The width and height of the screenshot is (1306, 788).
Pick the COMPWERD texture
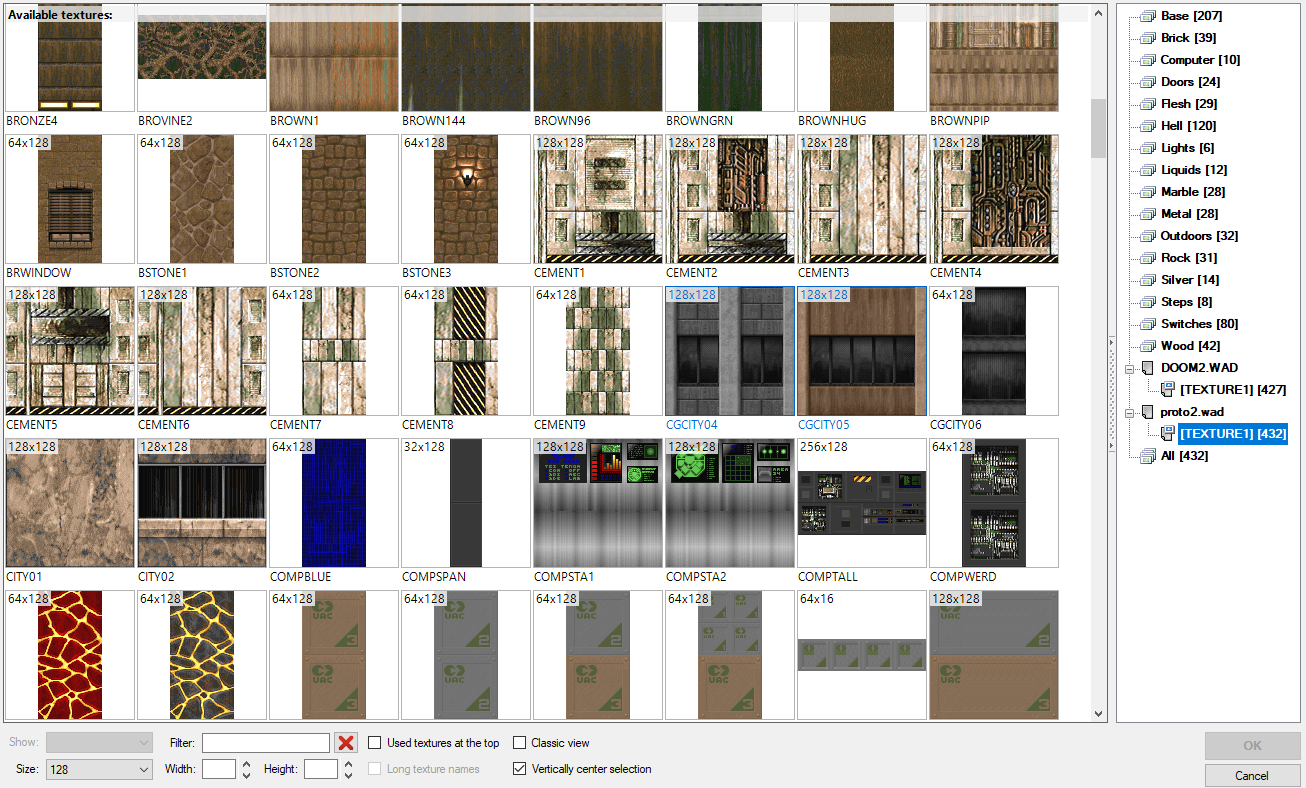(x=993, y=503)
